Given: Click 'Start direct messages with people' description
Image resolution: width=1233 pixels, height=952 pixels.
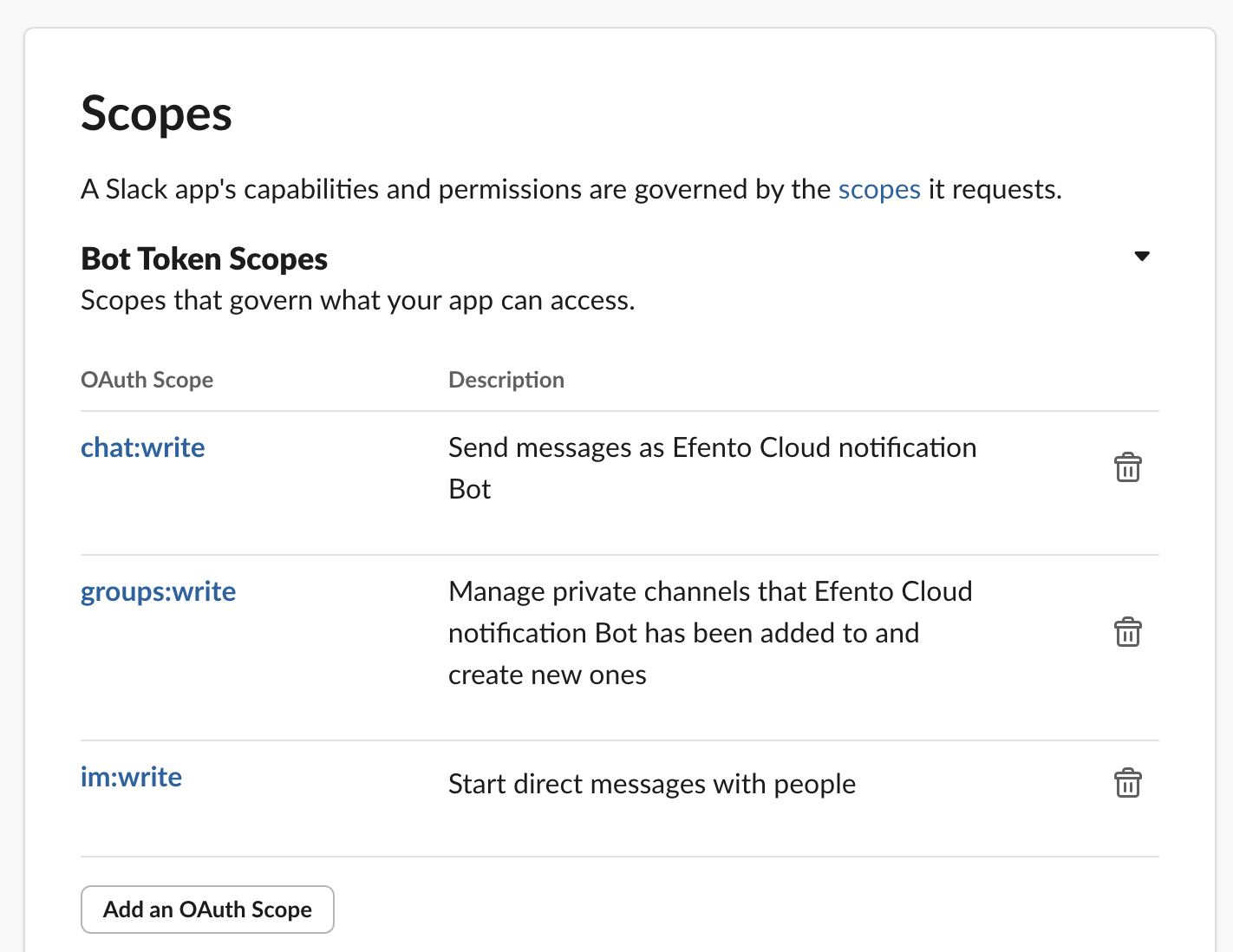Looking at the screenshot, I should tap(651, 784).
